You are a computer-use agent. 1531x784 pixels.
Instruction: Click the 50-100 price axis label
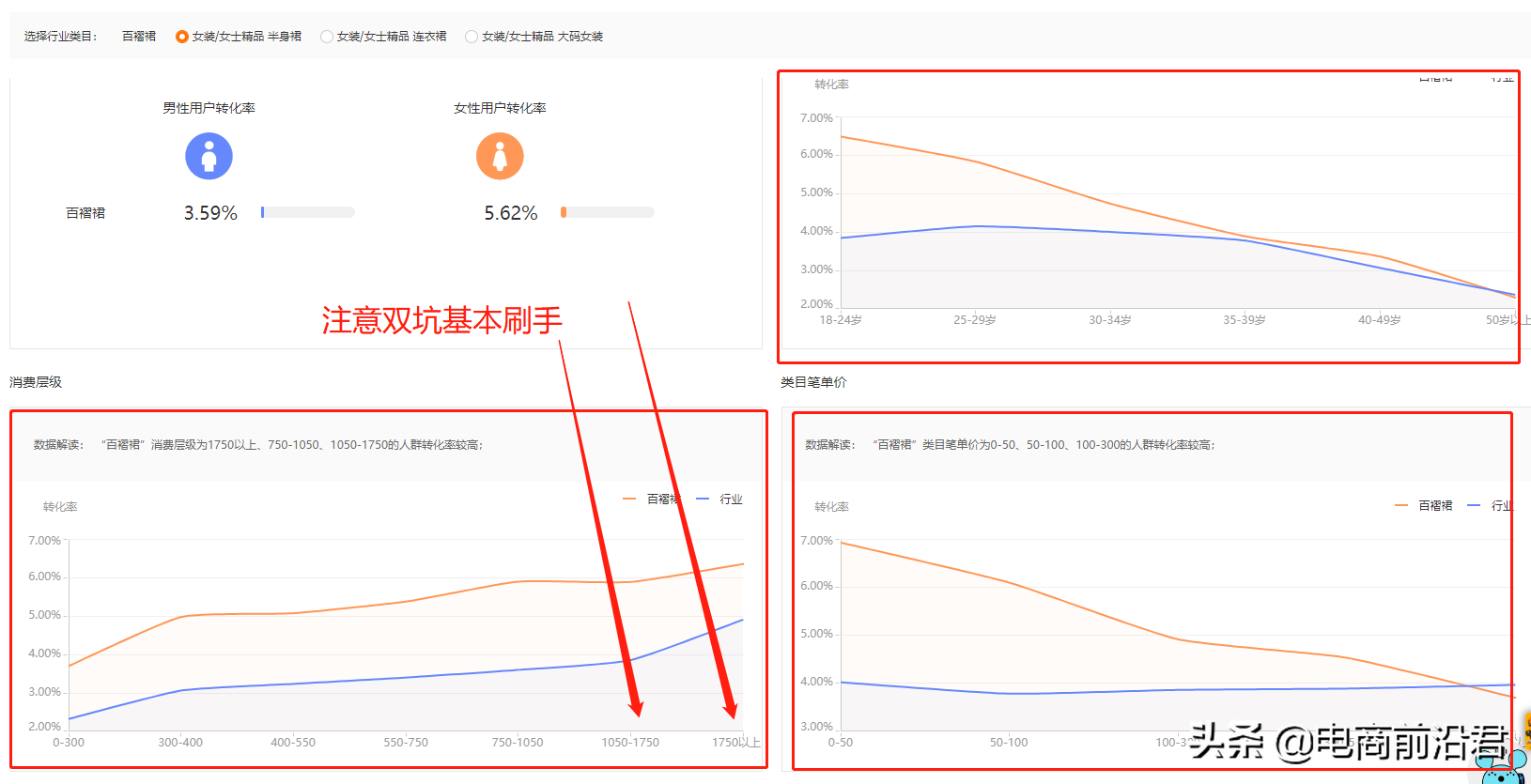click(x=1009, y=743)
